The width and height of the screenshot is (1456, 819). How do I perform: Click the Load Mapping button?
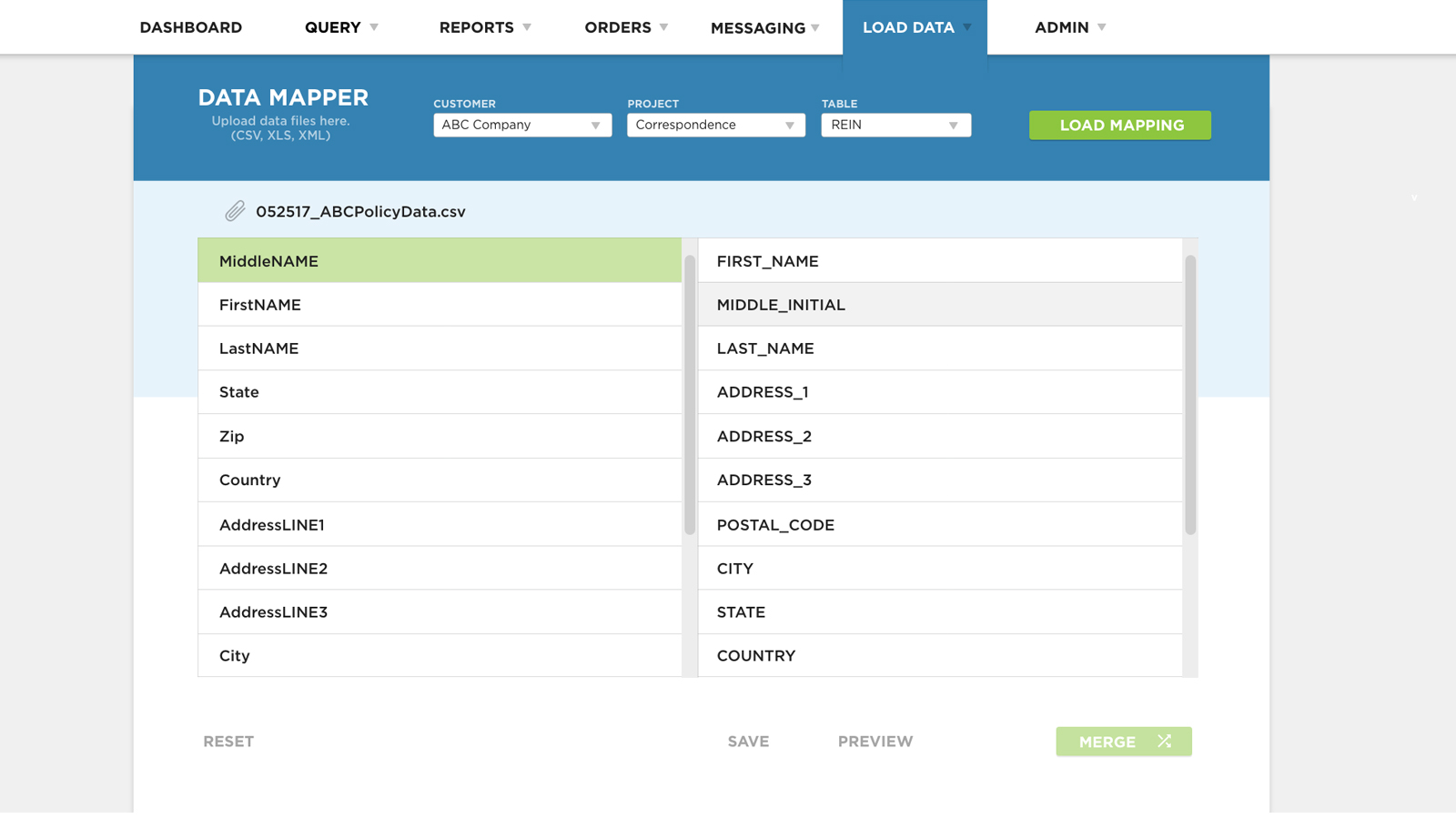1120,126
